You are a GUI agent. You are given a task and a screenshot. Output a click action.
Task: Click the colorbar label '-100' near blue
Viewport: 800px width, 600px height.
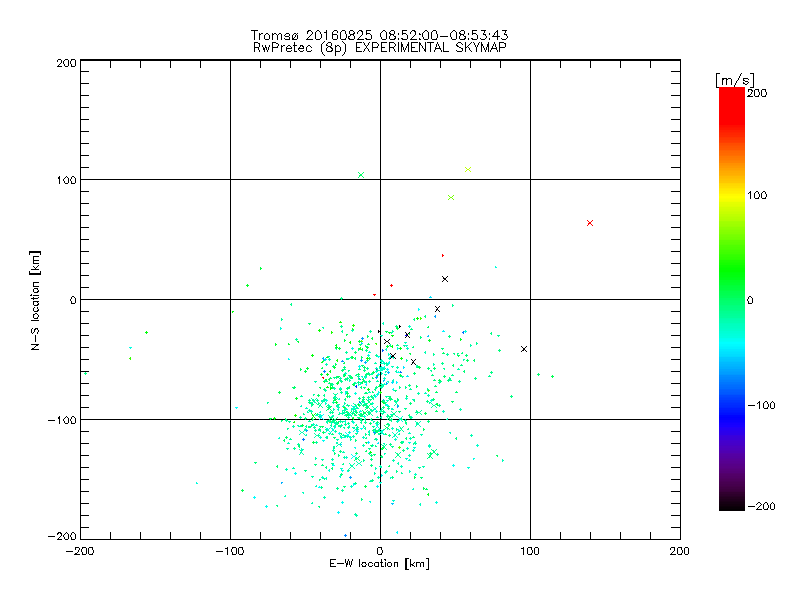point(761,405)
